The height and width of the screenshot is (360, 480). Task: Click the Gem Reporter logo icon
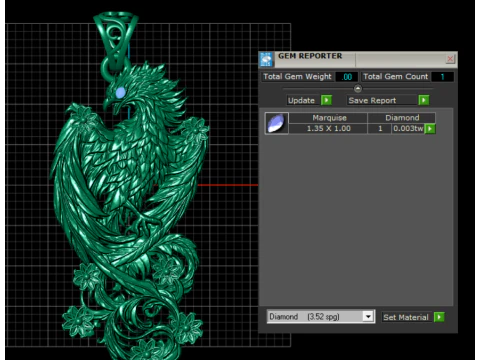266,59
